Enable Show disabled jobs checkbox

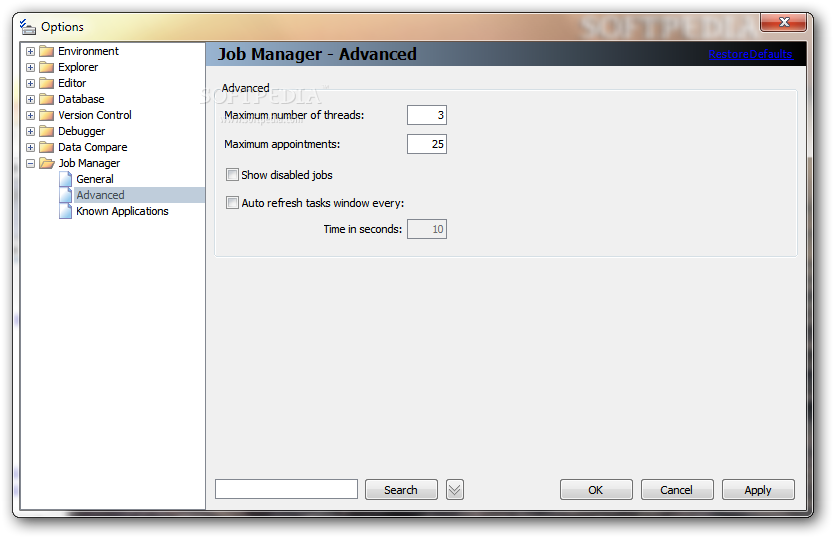232,175
